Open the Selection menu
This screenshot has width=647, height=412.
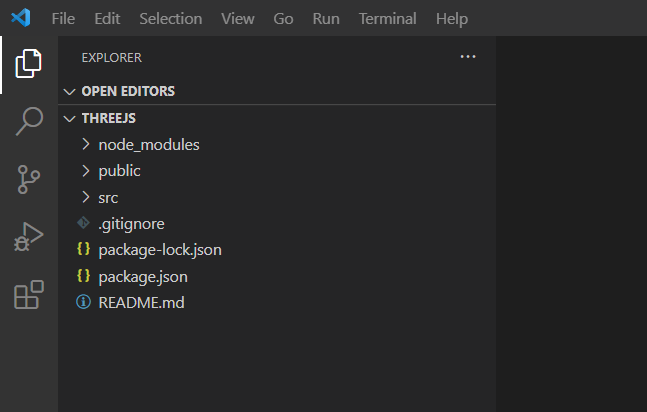tap(171, 19)
